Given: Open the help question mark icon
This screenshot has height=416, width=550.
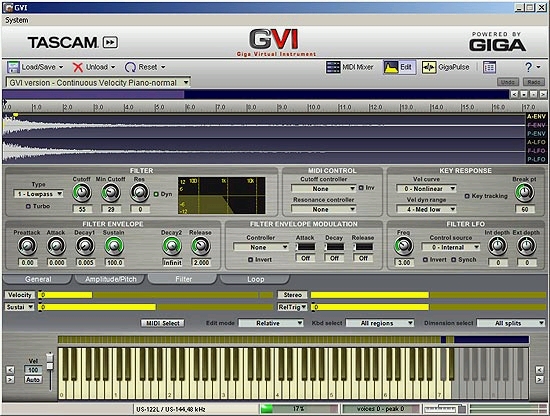Looking at the screenshot, I should (x=529, y=67).
